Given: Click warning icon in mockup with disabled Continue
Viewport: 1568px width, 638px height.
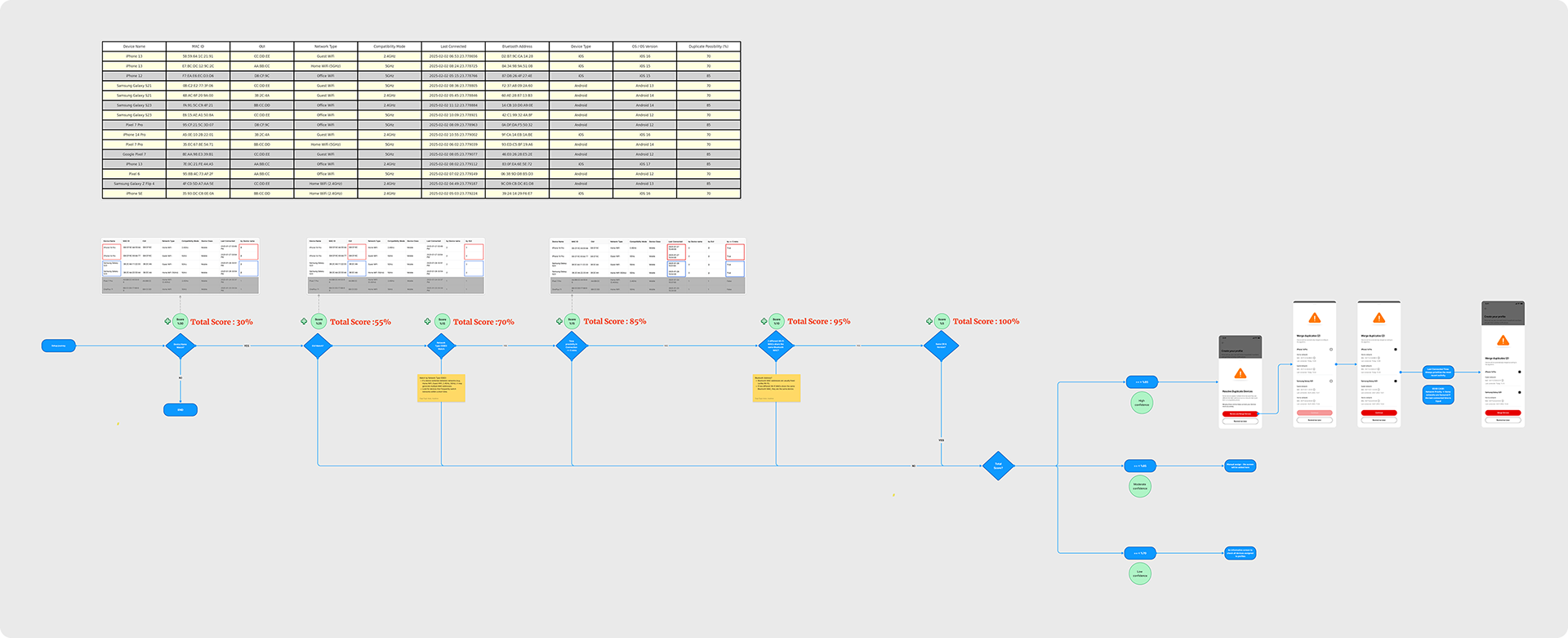Looking at the screenshot, I should [1315, 318].
